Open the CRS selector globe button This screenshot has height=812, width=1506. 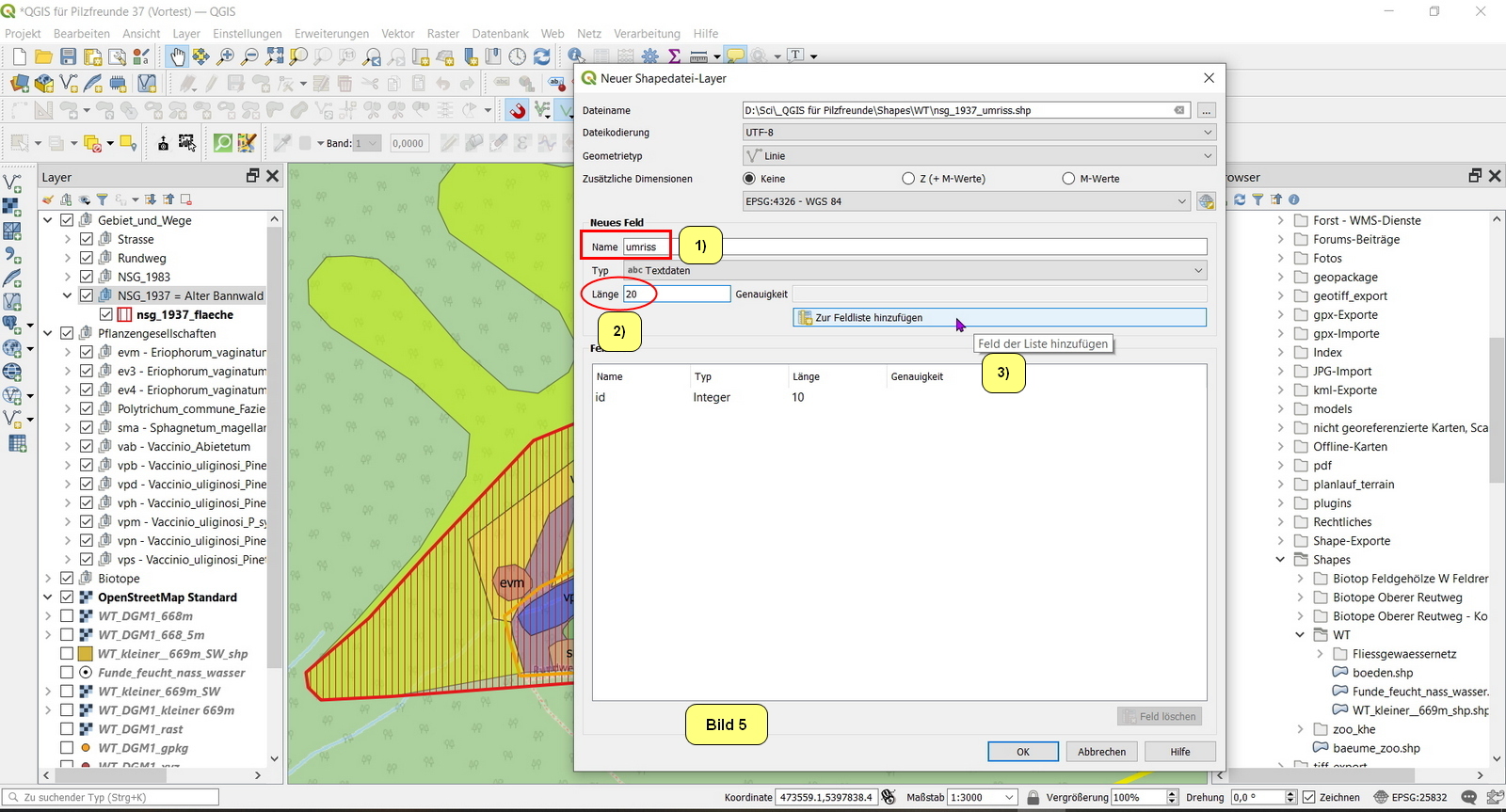(x=1206, y=201)
